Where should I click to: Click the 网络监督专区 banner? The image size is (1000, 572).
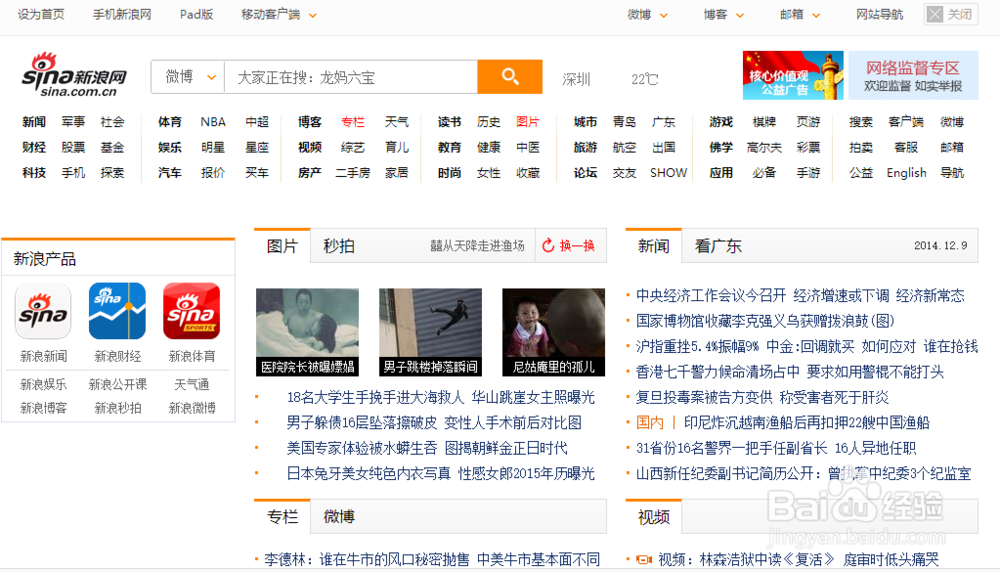[913, 75]
